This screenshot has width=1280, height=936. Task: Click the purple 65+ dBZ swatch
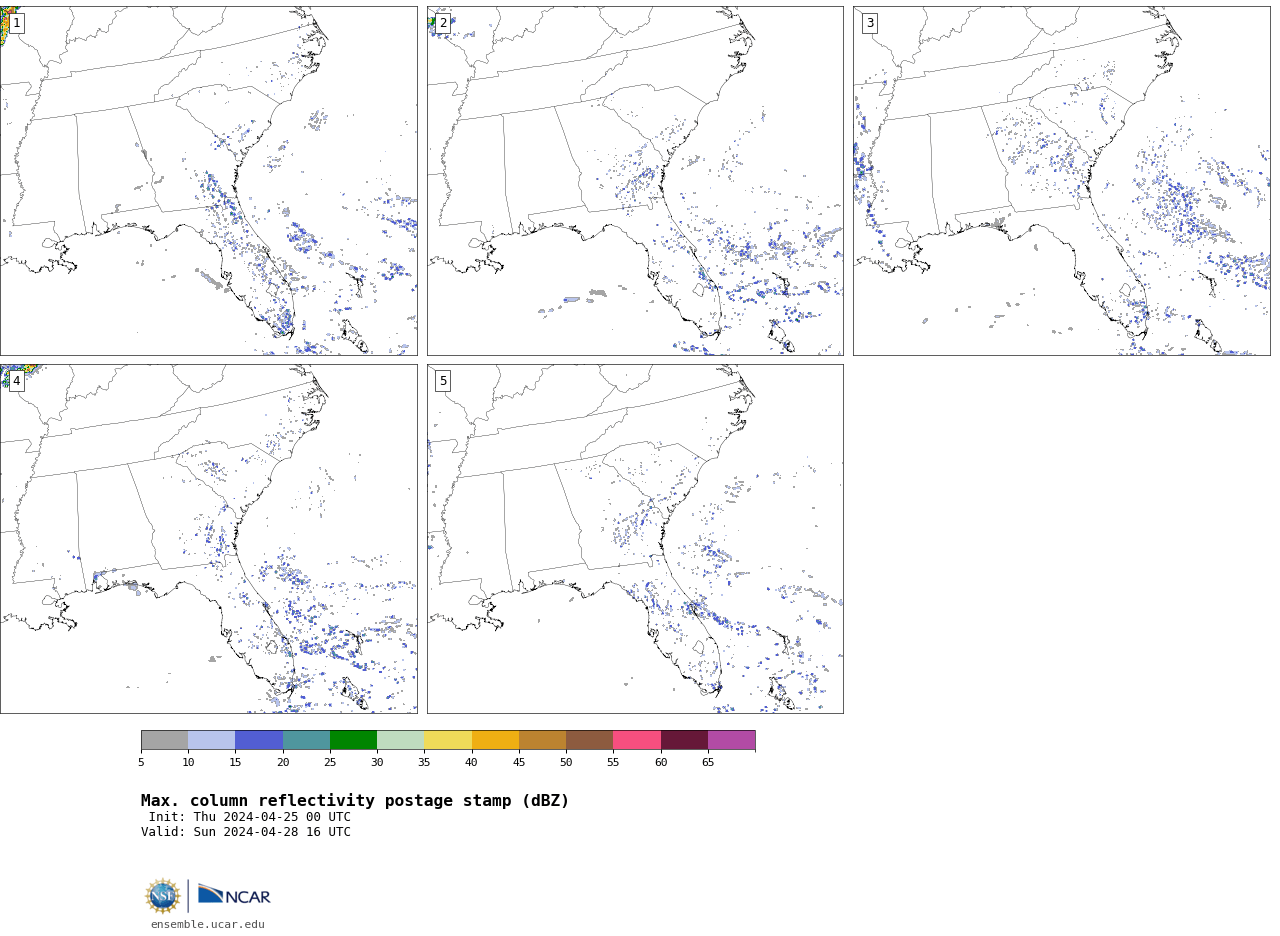click(731, 740)
